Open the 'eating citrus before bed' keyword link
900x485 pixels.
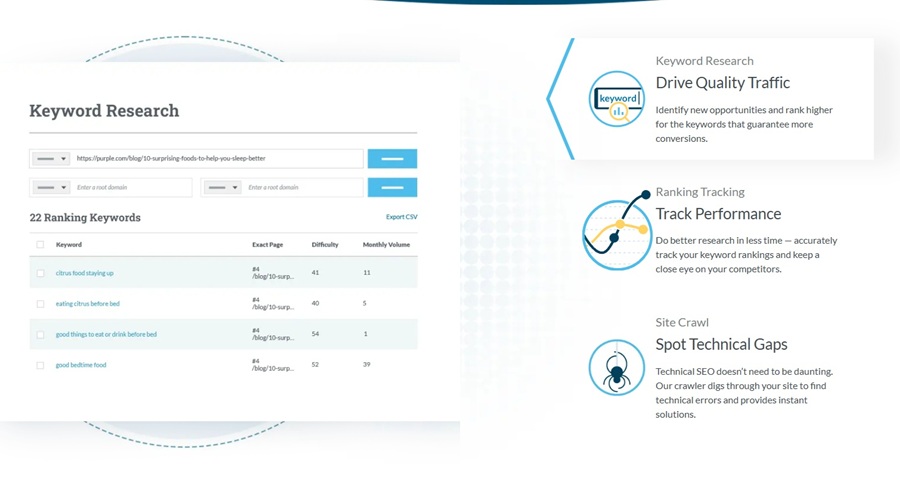point(87,304)
